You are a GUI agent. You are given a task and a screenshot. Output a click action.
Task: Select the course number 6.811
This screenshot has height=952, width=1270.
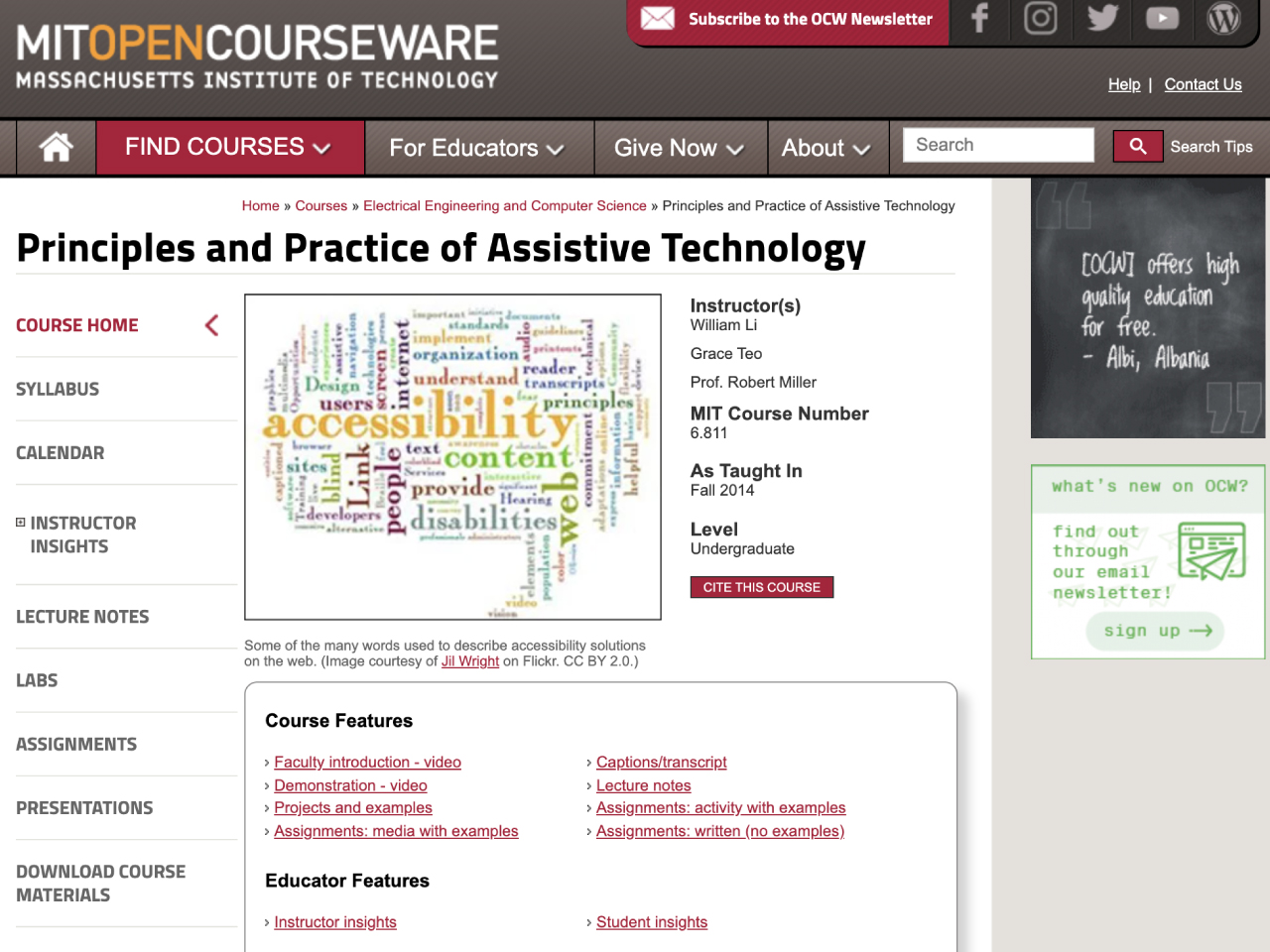pyautogui.click(x=708, y=433)
